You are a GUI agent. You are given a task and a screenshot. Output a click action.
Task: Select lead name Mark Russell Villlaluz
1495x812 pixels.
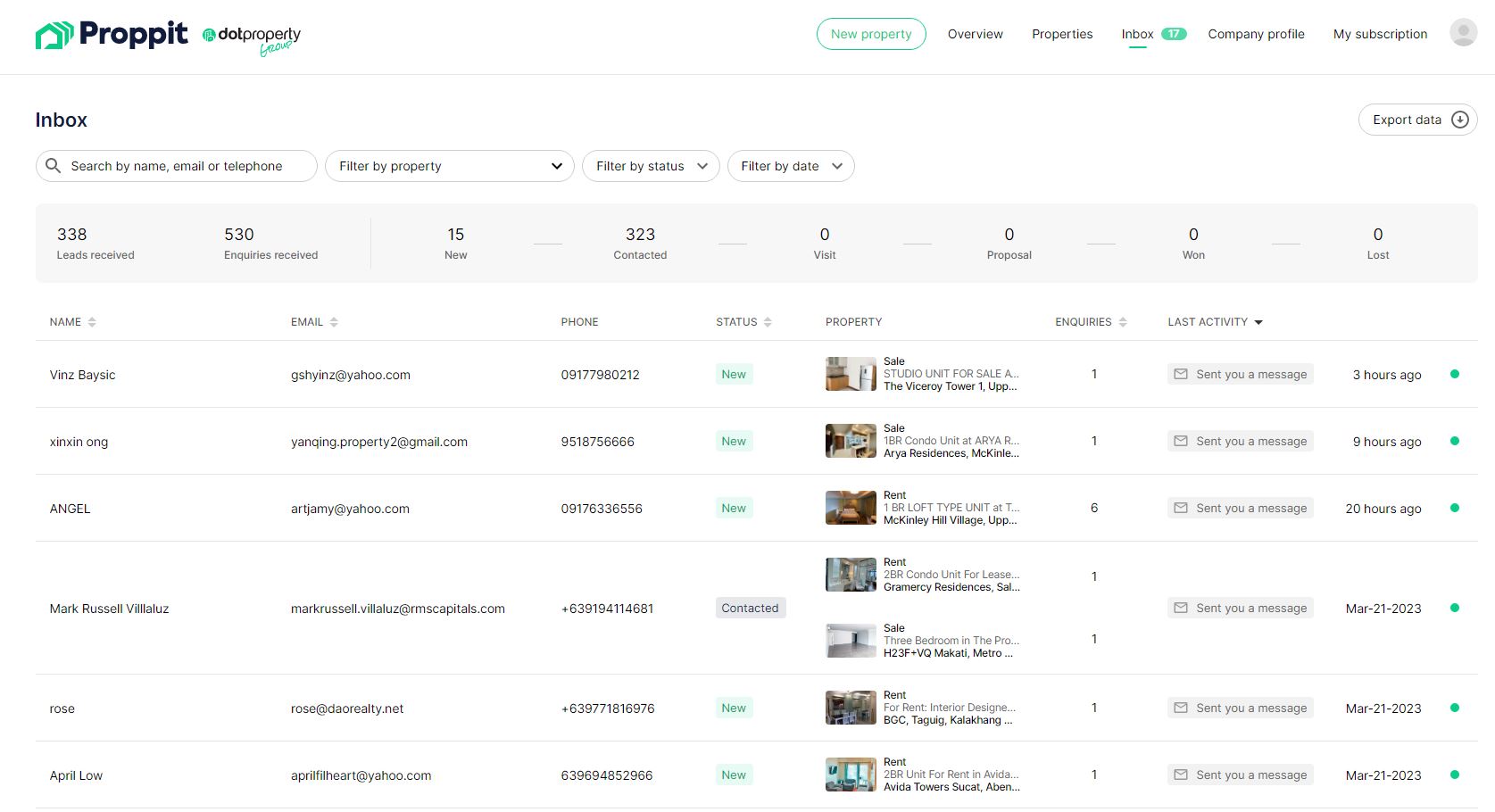pyautogui.click(x=109, y=609)
